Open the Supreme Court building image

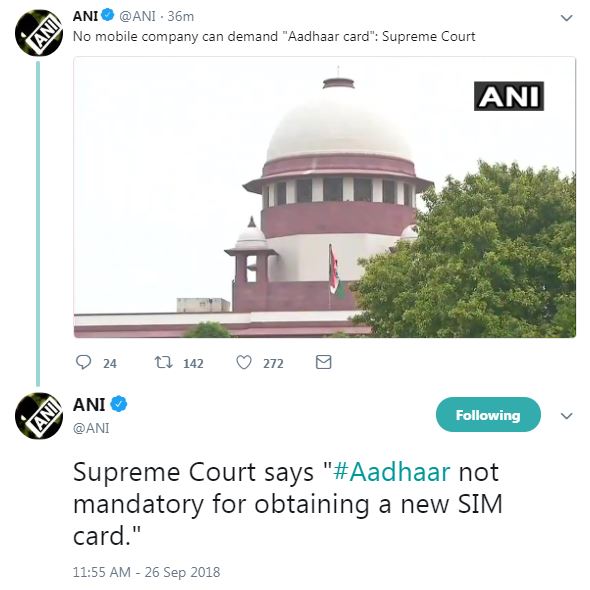325,197
